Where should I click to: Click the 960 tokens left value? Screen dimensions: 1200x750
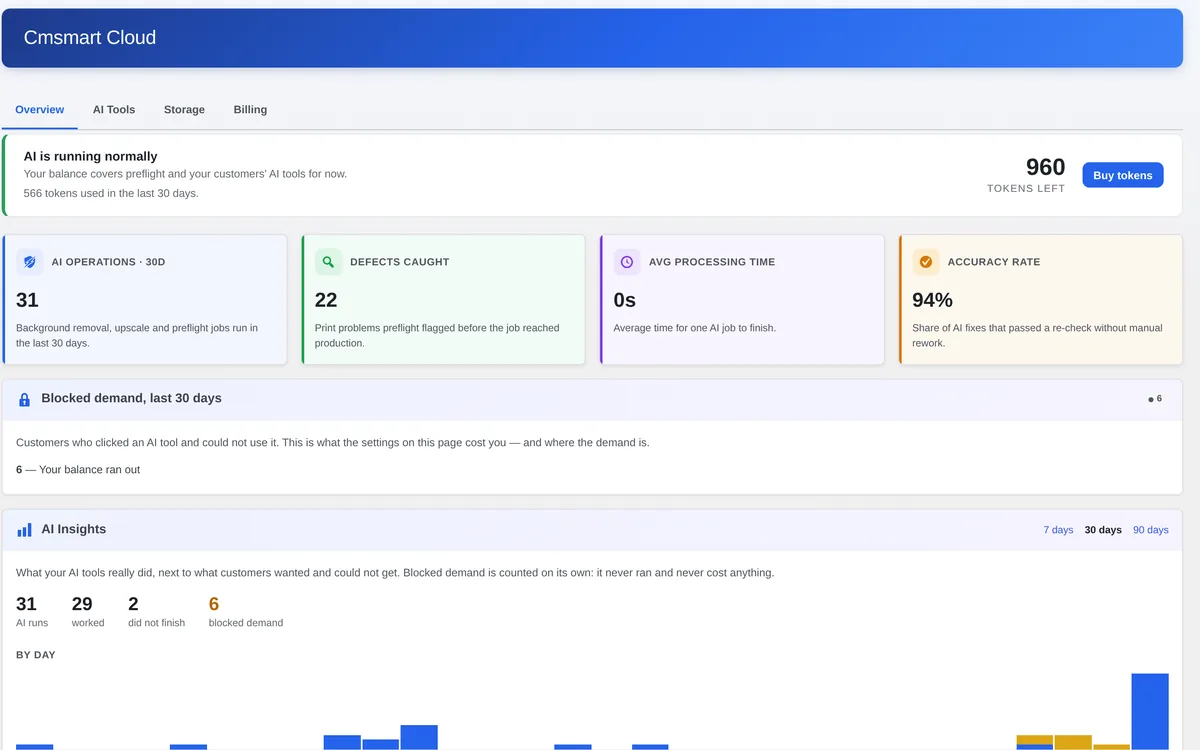(1046, 167)
